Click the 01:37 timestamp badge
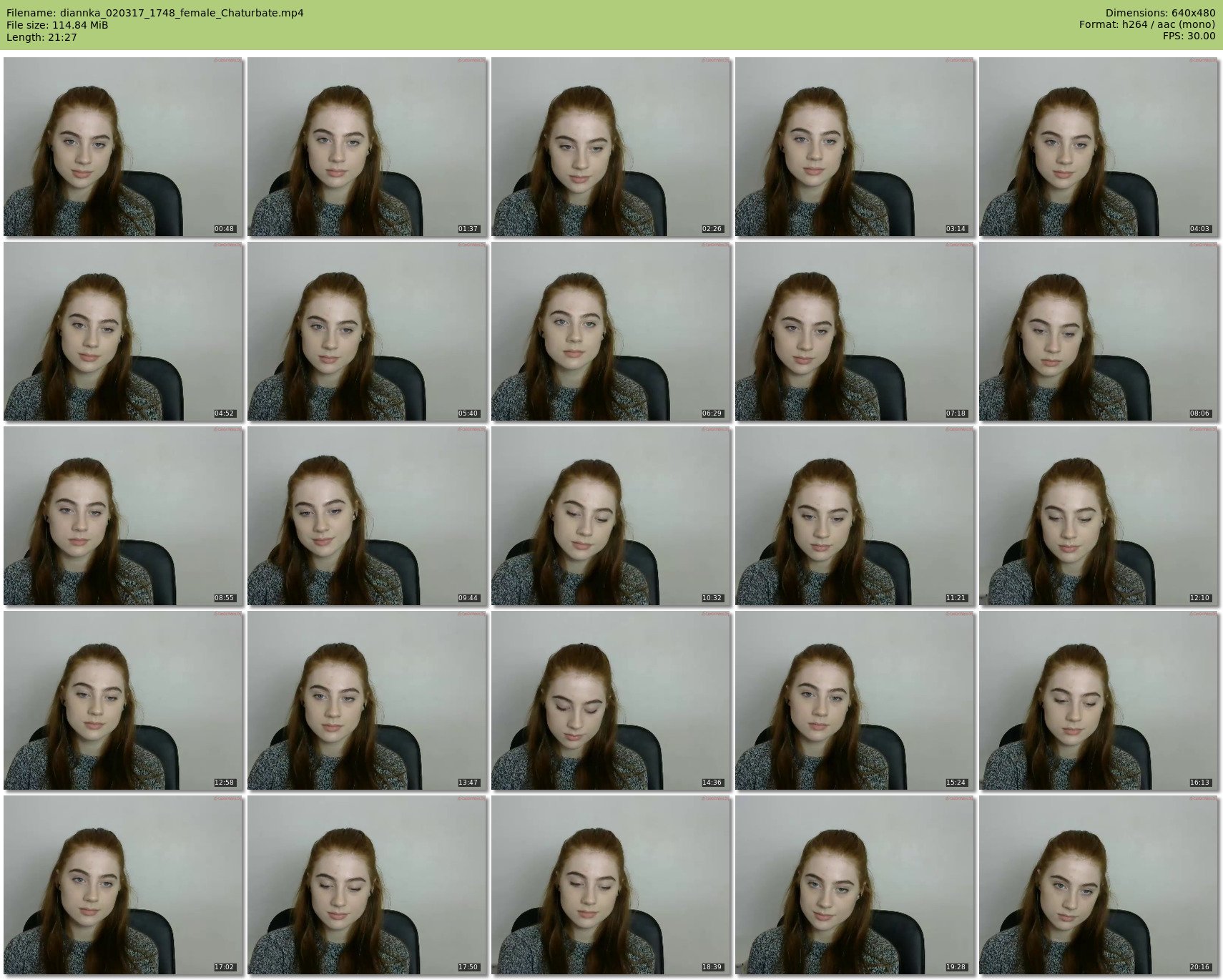 click(468, 229)
